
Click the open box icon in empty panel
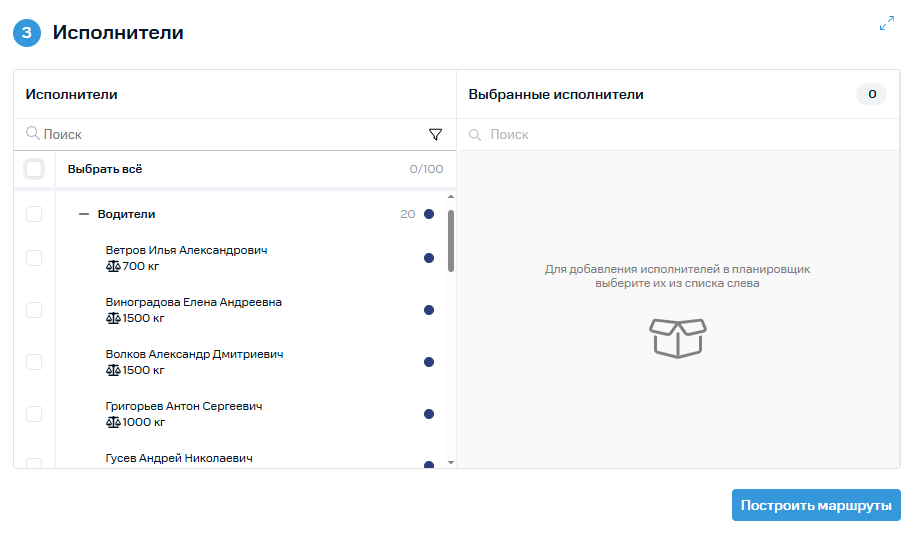tap(678, 338)
